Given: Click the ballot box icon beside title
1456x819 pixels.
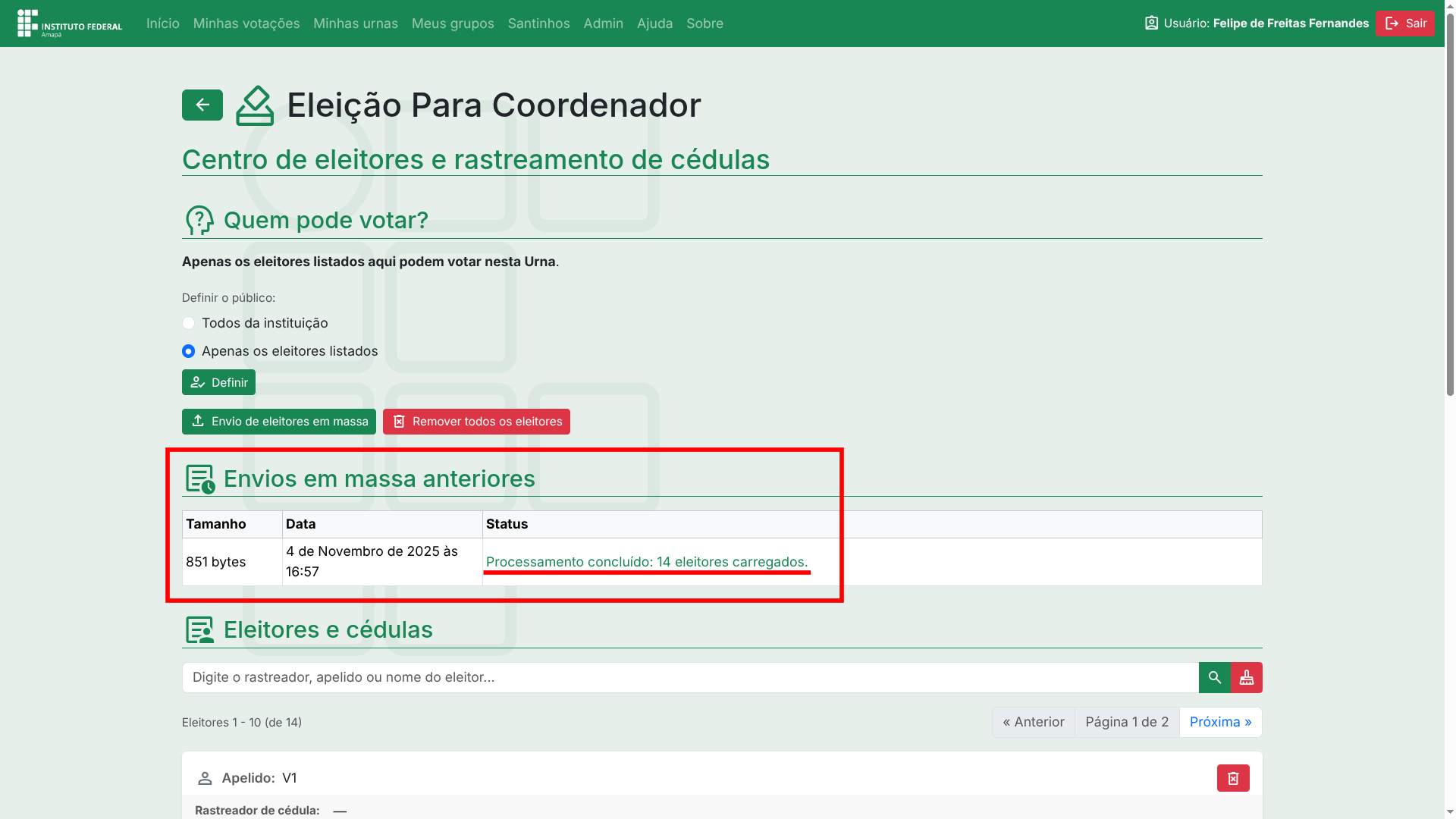Looking at the screenshot, I should click(254, 105).
